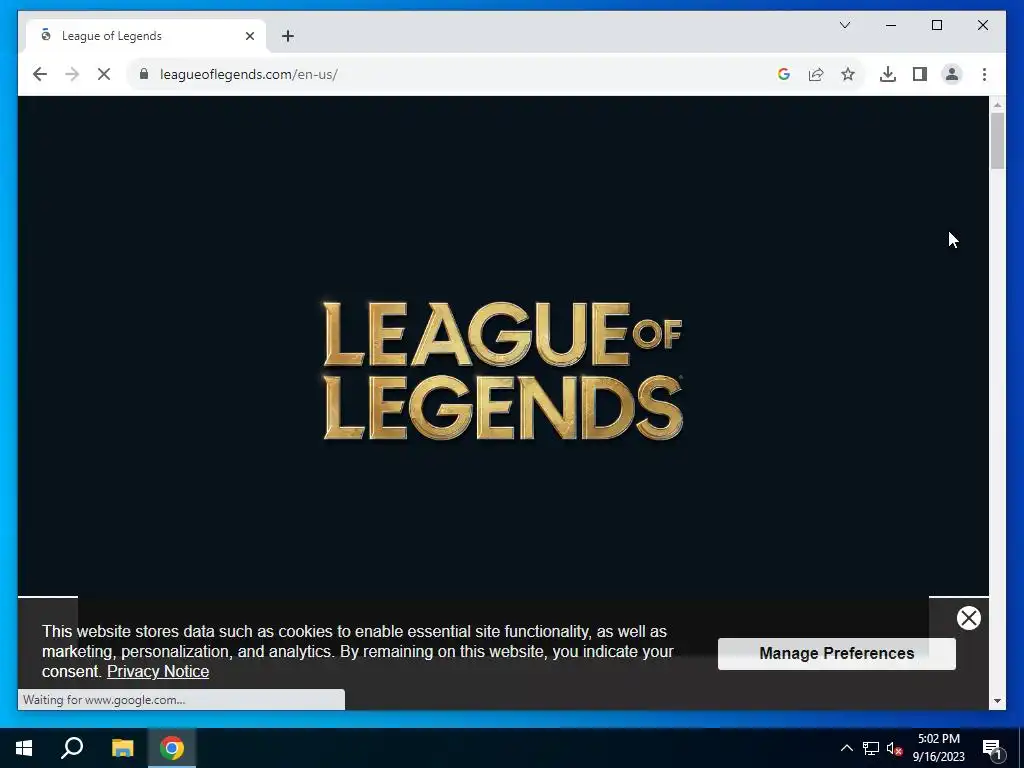The width and height of the screenshot is (1024, 768).
Task: Click the League of Legends logo
Action: (x=503, y=370)
